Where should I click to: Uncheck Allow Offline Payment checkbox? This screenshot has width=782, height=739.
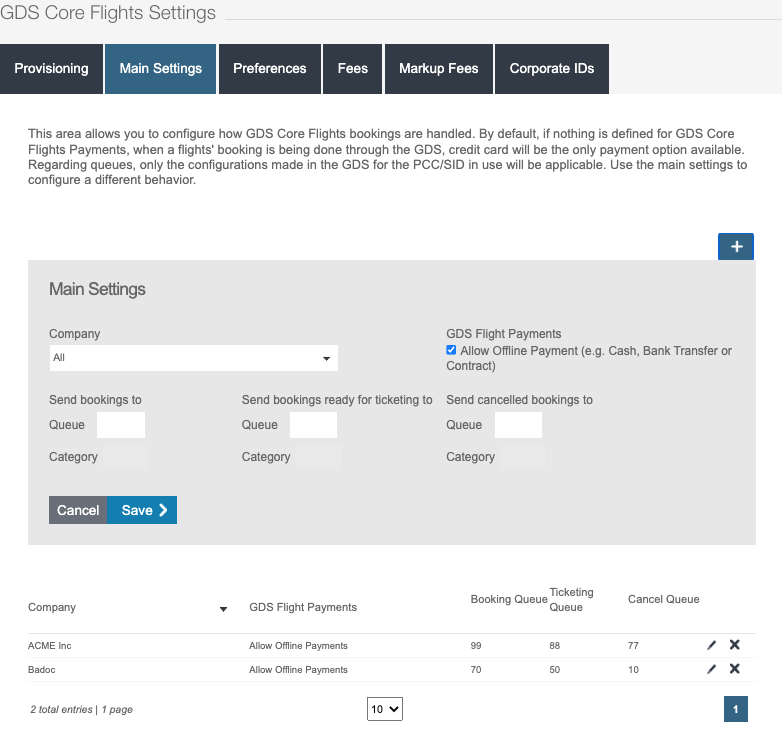(452, 351)
